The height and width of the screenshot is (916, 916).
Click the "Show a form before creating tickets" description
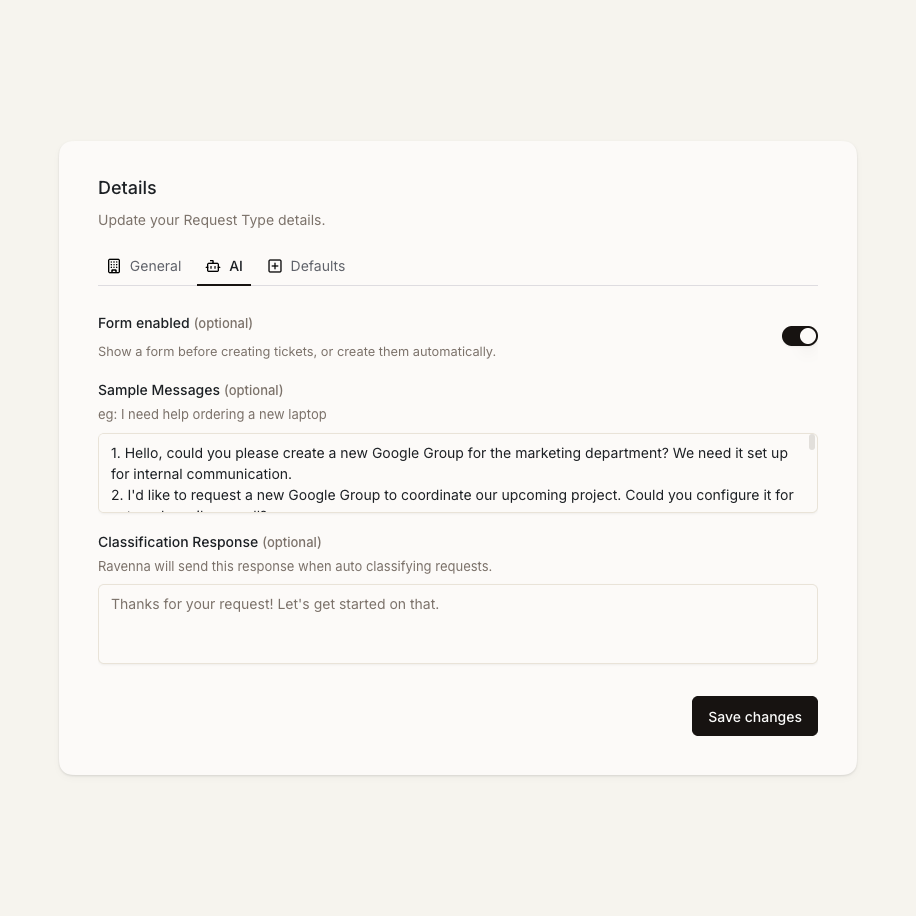(x=296, y=351)
